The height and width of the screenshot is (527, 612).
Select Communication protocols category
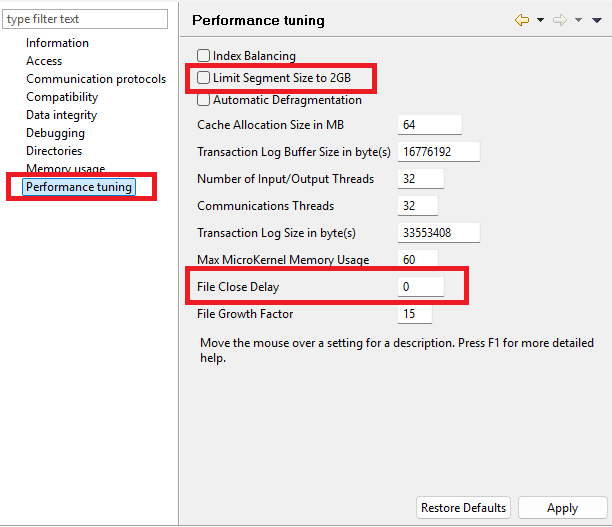96,79
